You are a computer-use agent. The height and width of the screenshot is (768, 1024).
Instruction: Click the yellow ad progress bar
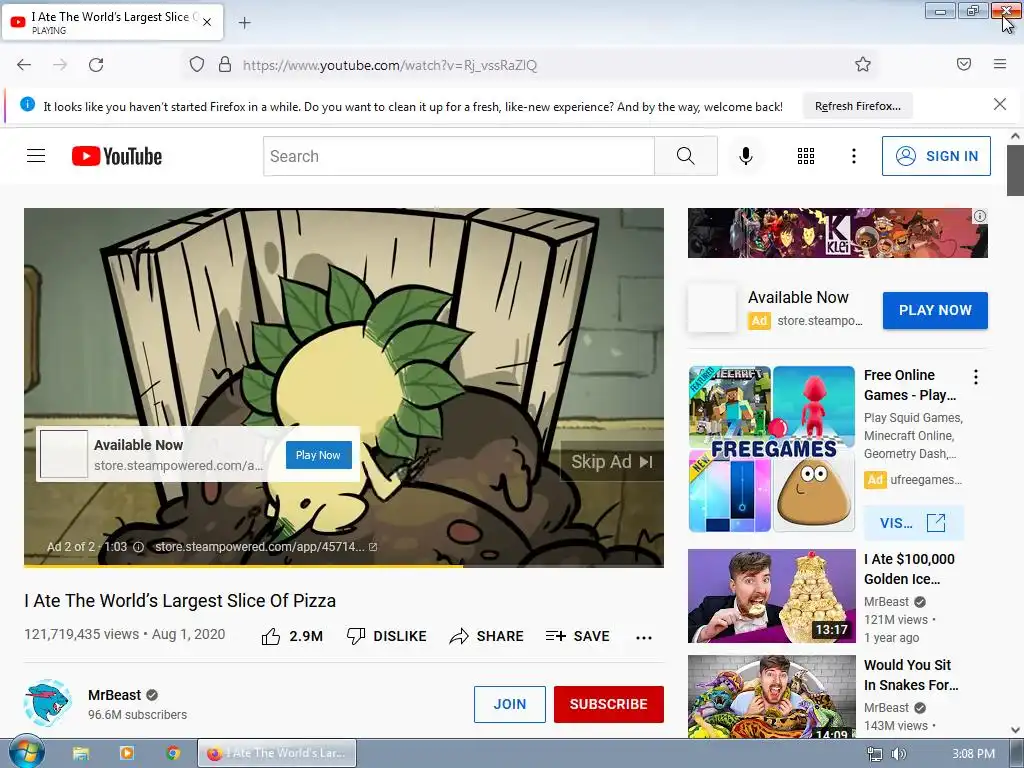pos(243,566)
